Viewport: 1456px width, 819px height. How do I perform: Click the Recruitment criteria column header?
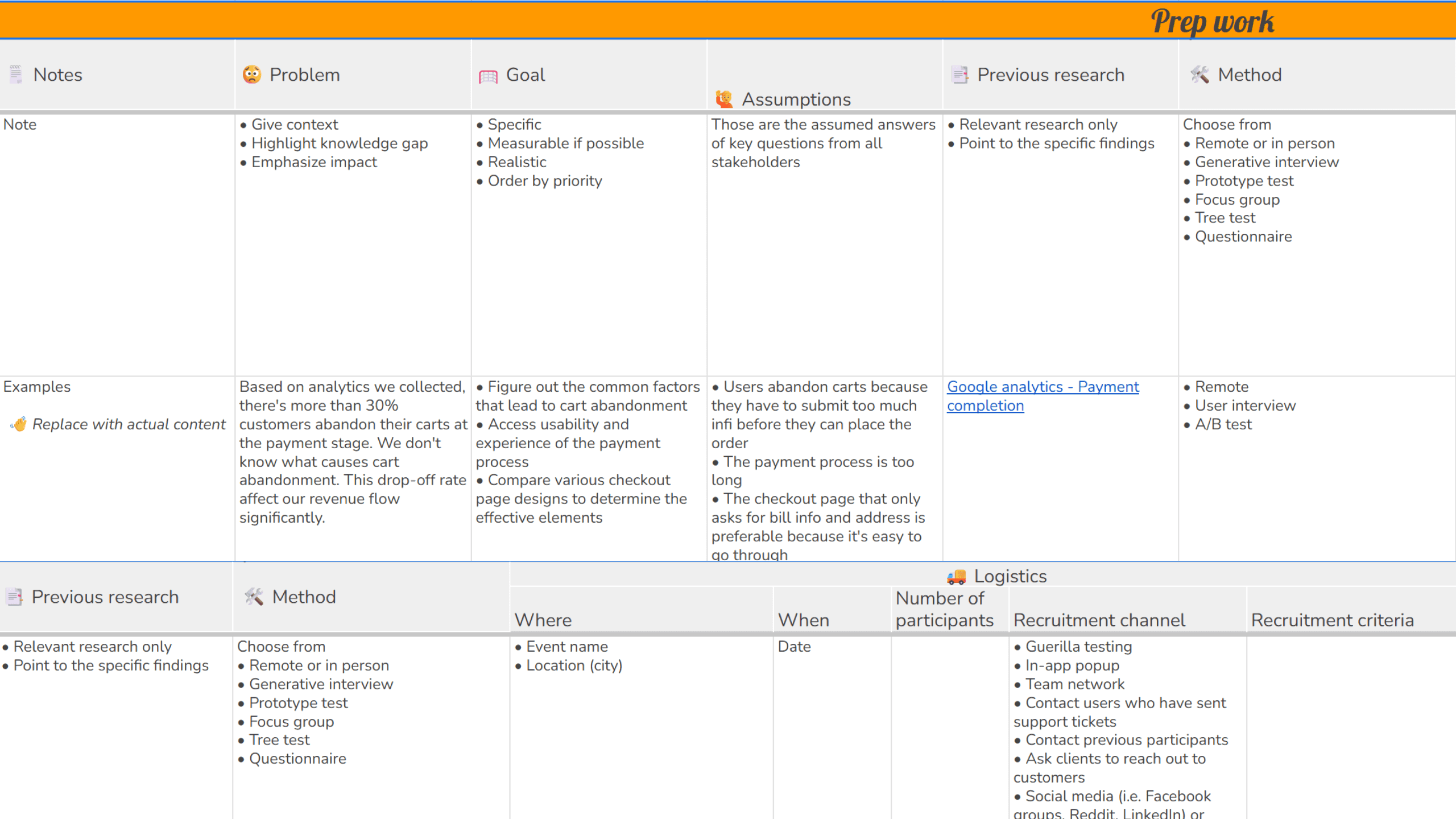pyautogui.click(x=1332, y=619)
